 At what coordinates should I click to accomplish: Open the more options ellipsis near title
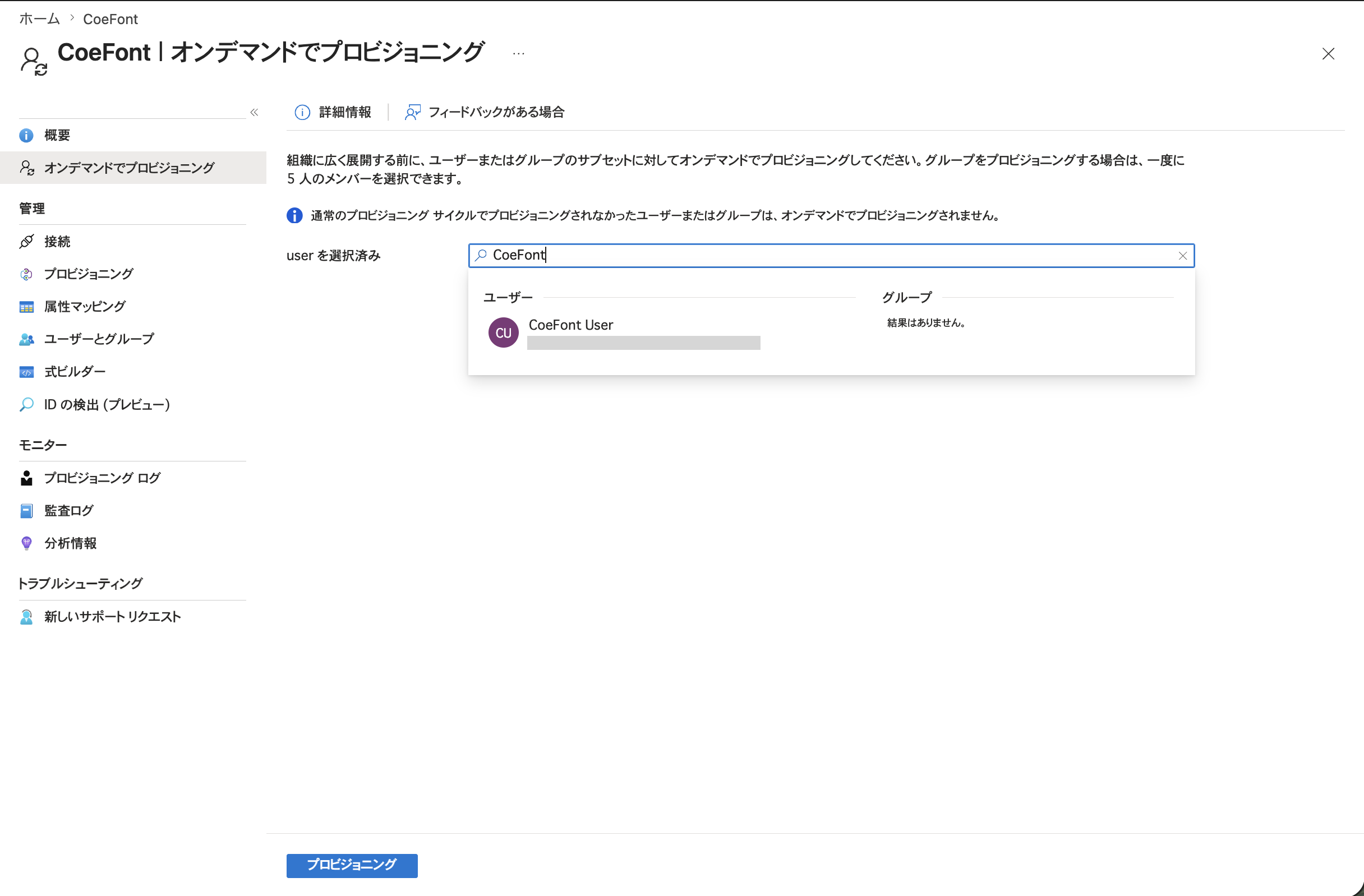(519, 53)
